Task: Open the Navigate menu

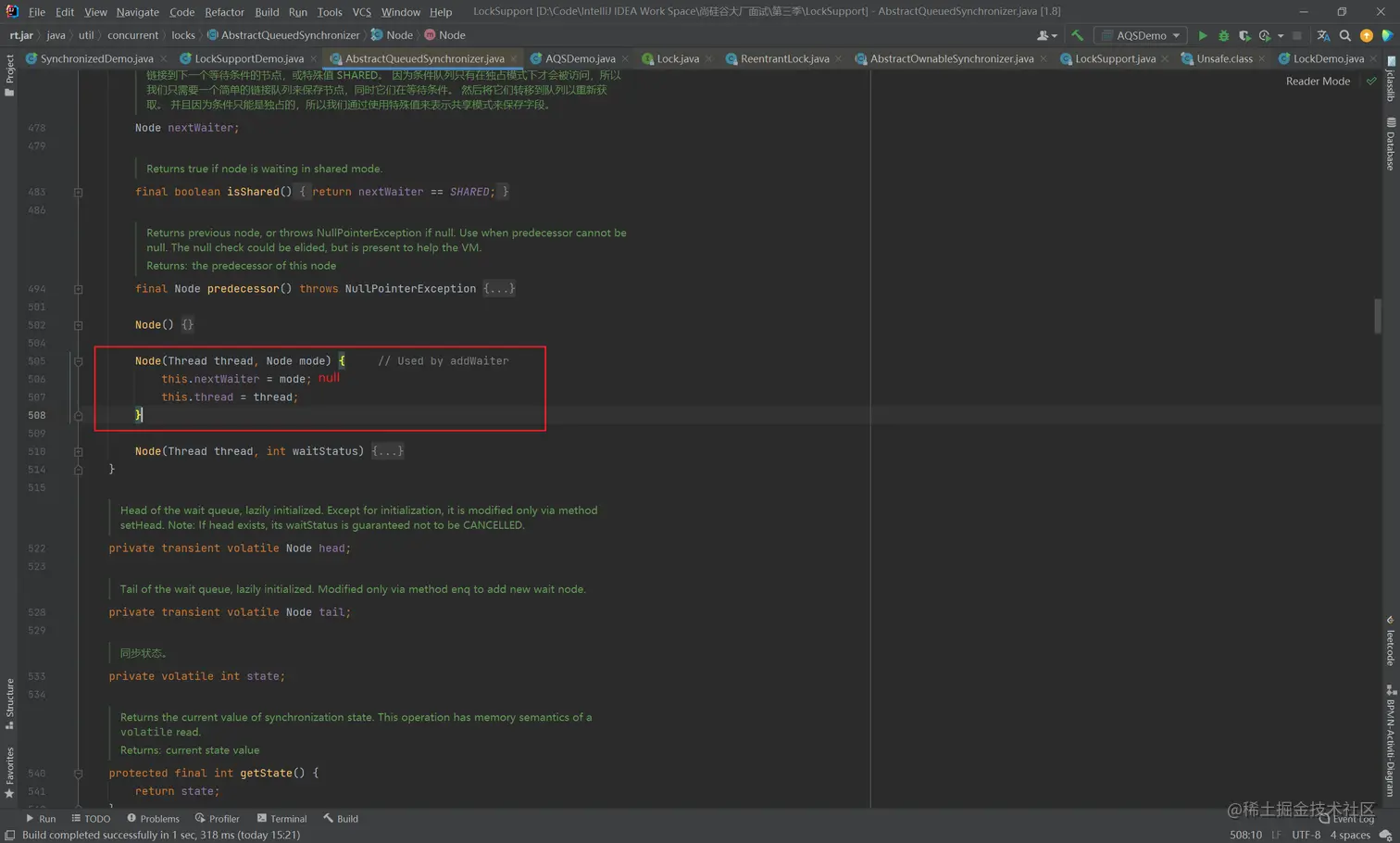Action: tap(137, 12)
